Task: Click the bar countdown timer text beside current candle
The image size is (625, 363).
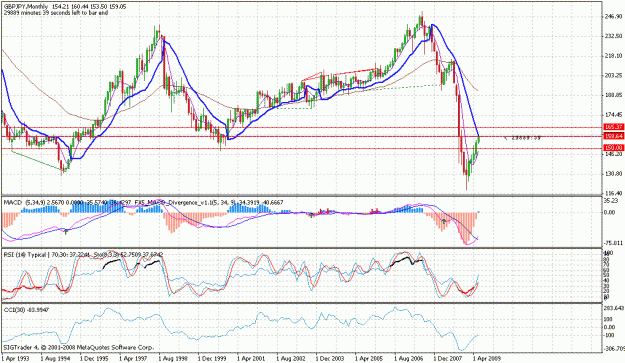Action: coord(522,138)
